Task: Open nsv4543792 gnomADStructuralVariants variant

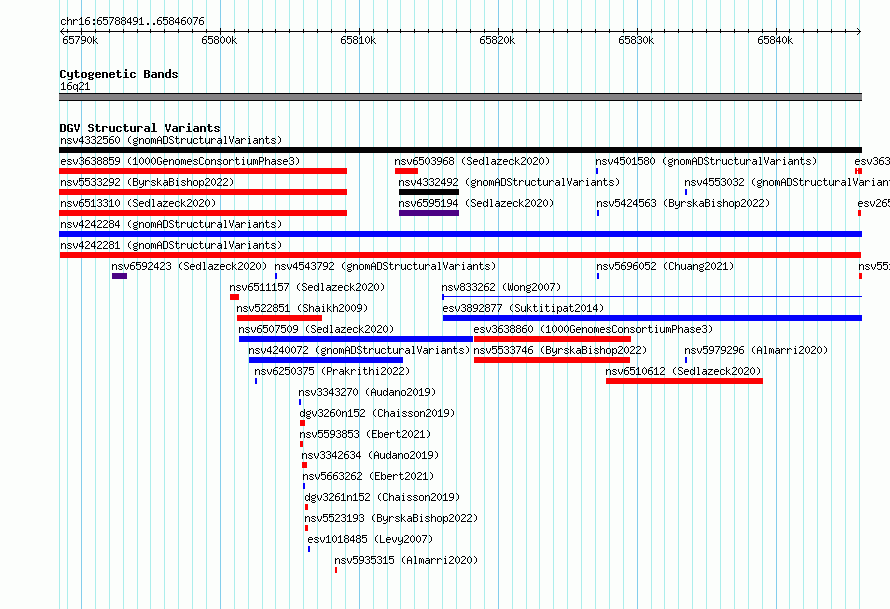Action: pos(385,266)
